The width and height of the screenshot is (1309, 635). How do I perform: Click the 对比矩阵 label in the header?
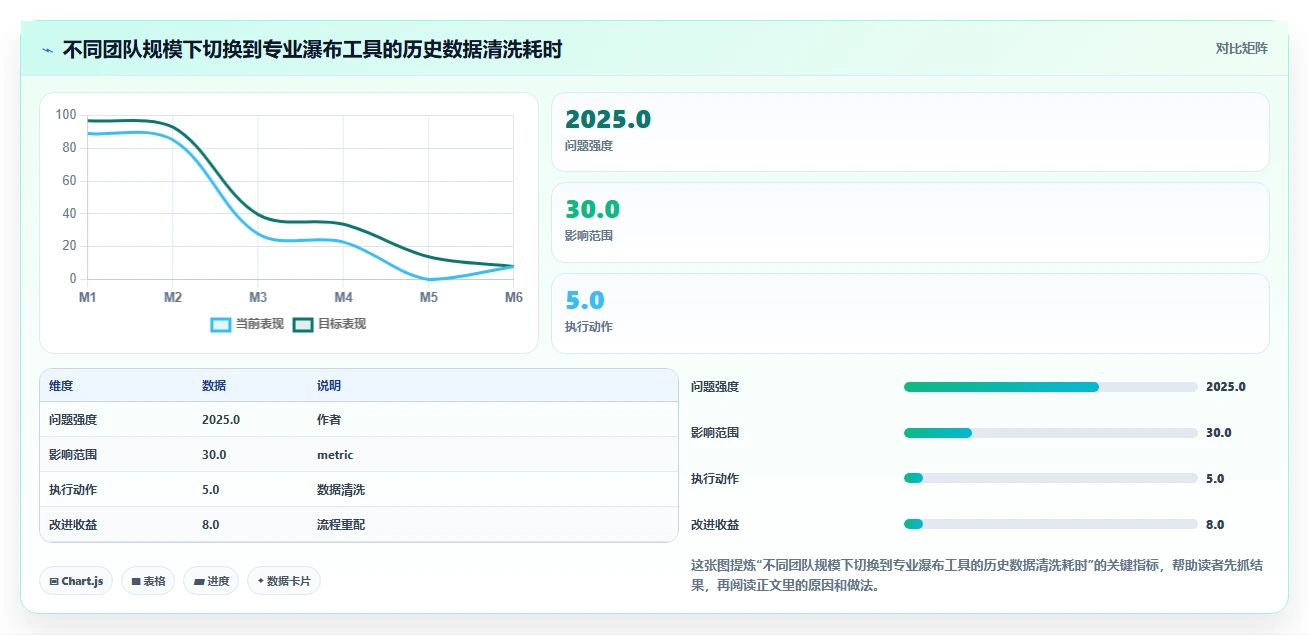tap(1241, 48)
